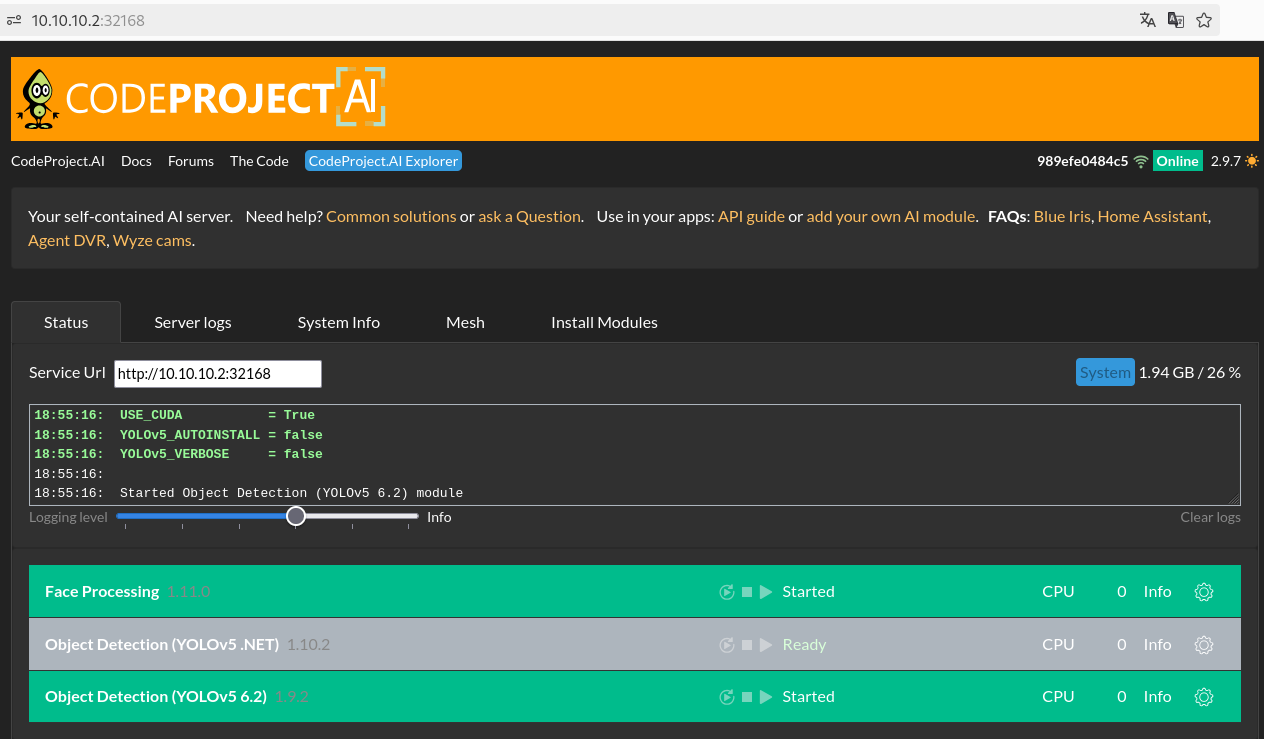Image resolution: width=1264 pixels, height=739 pixels.
Task: Open Face Processing settings gear
Action: click(1204, 592)
